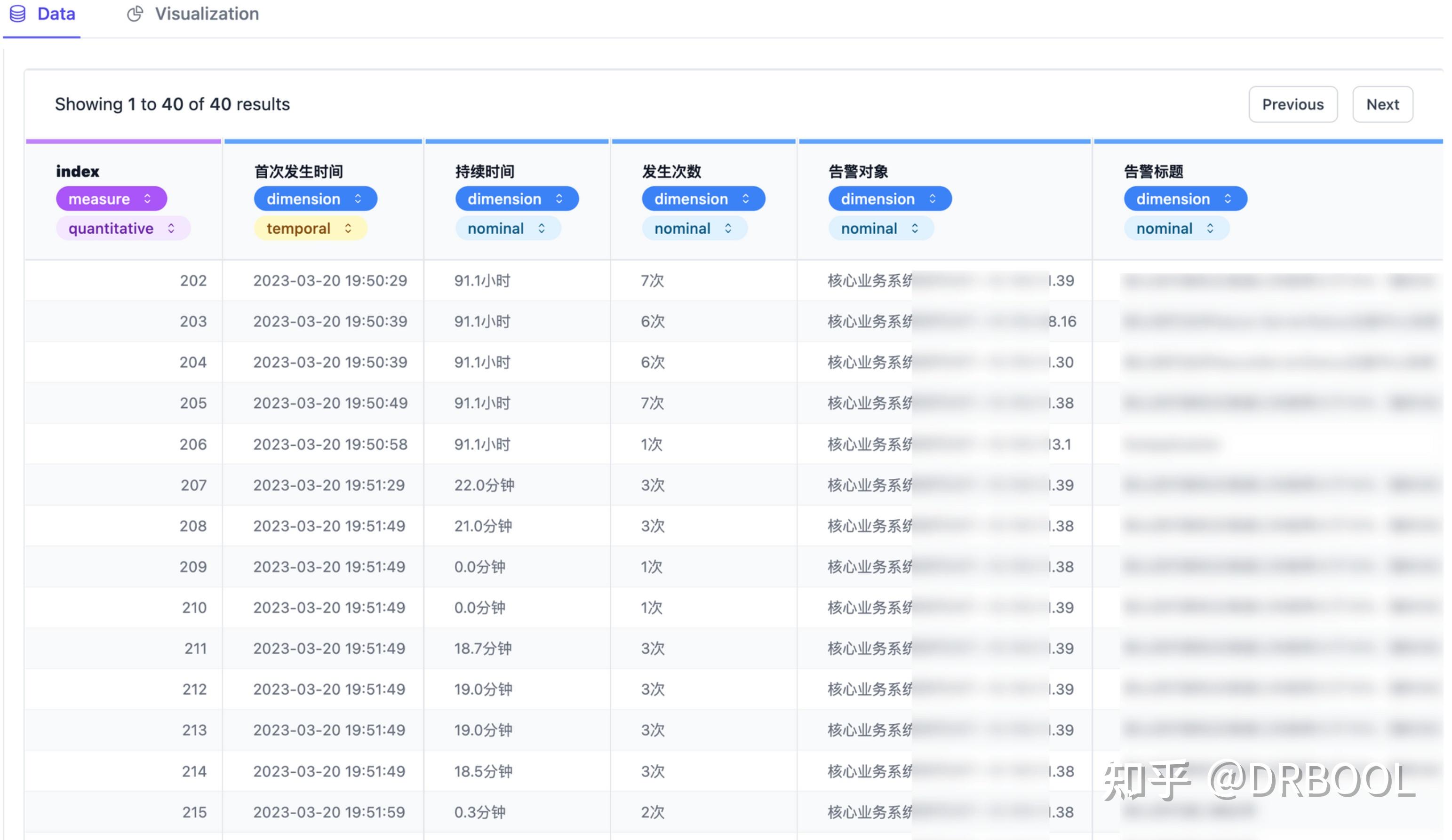Open the nominal type selector on 发生次数
The height and width of the screenshot is (840, 1452).
point(694,228)
